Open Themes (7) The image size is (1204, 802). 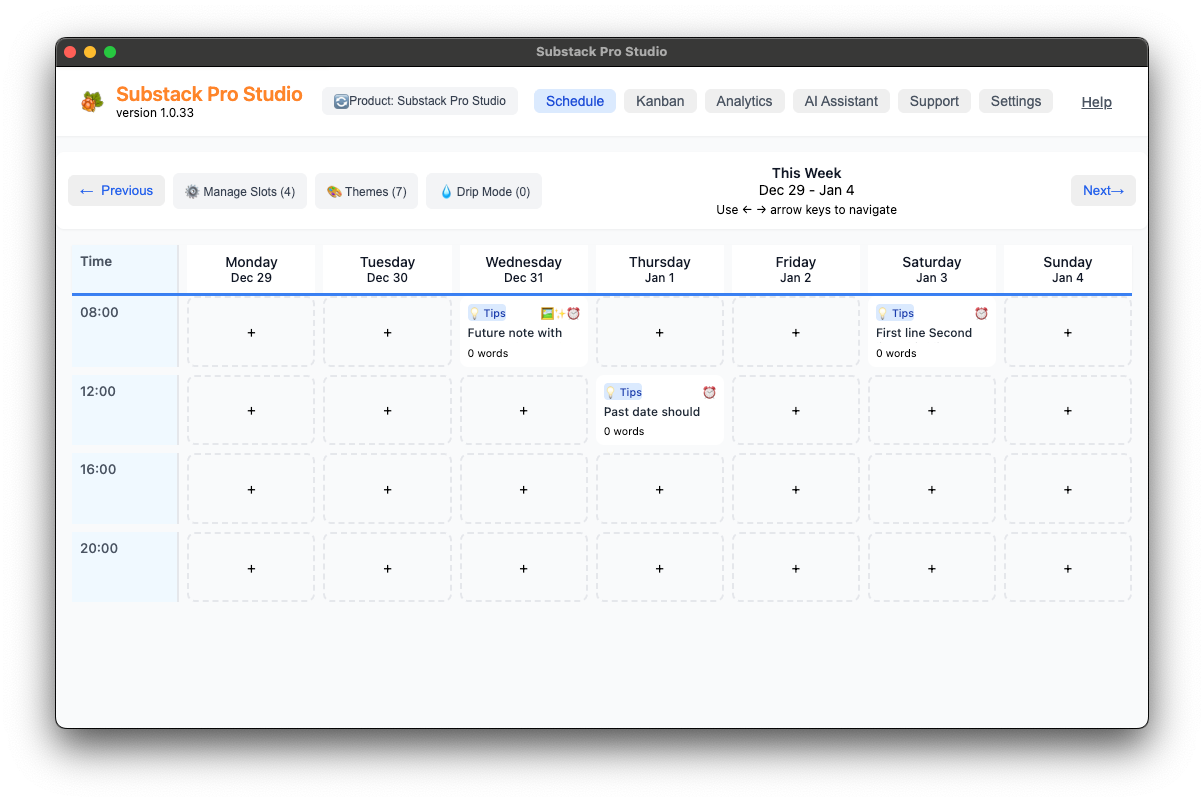coord(366,191)
